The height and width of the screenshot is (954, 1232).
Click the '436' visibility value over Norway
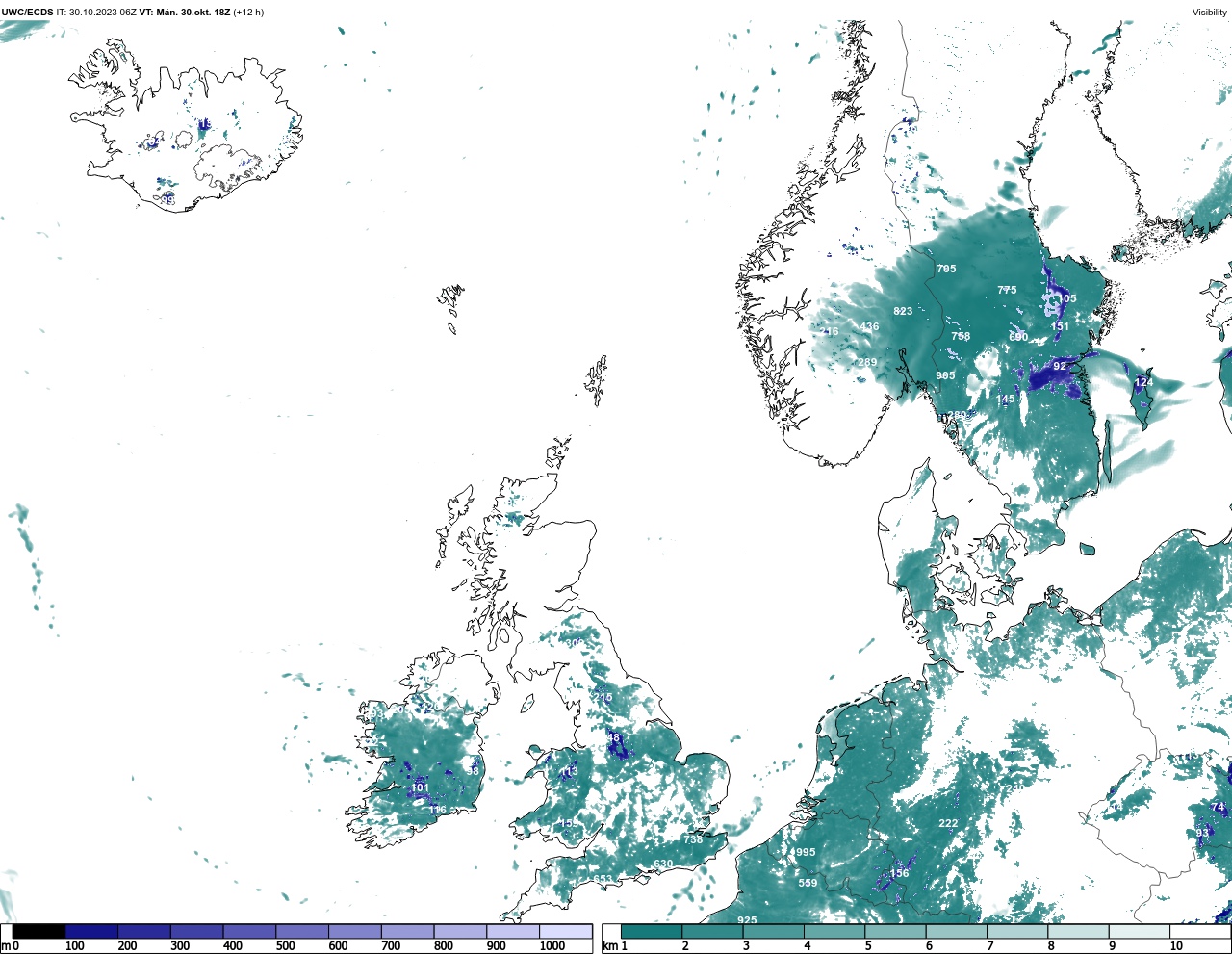869,326
